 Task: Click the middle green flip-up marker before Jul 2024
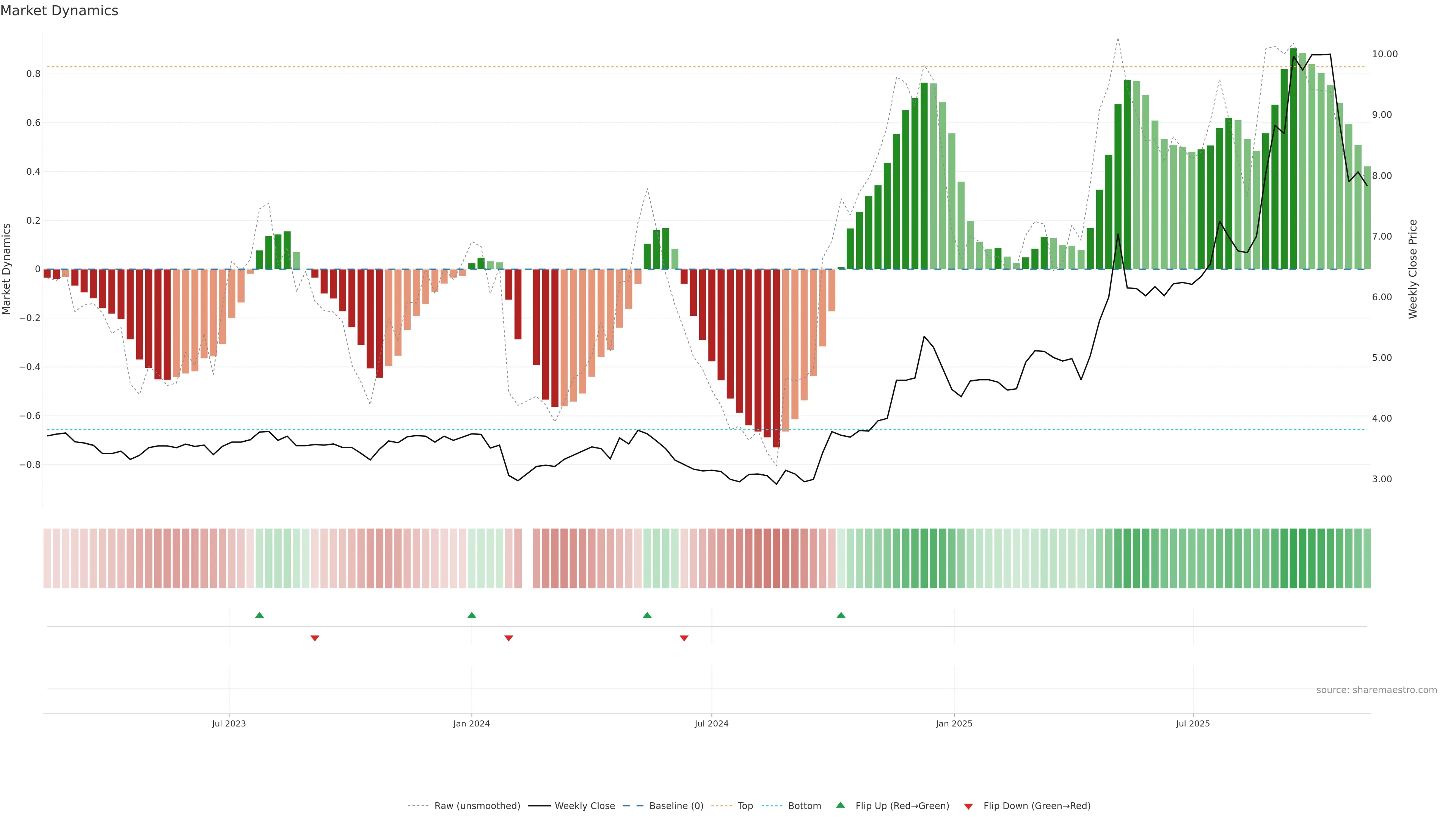point(647,615)
